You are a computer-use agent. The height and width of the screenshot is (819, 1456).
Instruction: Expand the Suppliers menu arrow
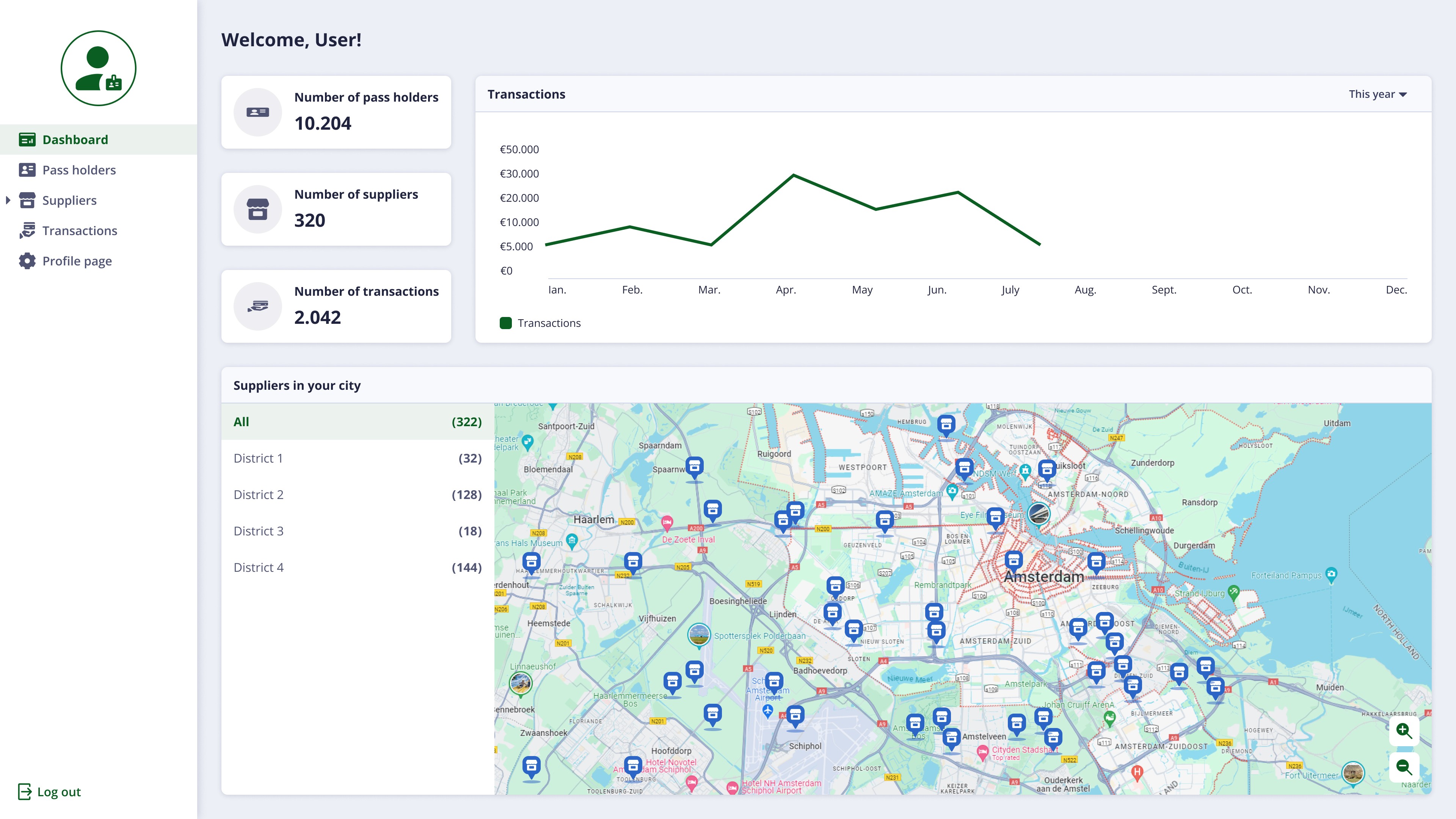tap(8, 200)
